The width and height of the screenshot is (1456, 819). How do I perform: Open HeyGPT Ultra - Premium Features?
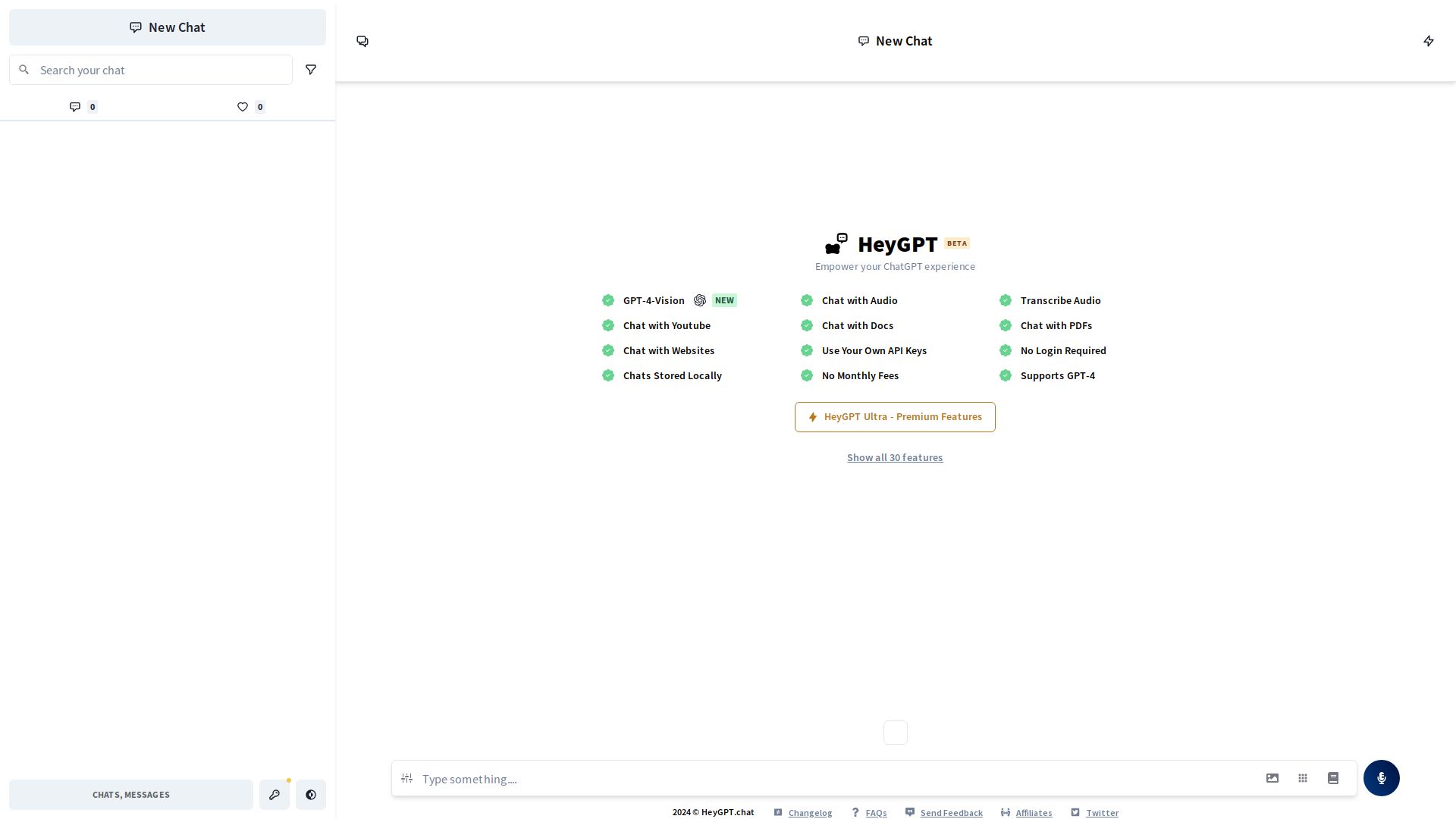click(895, 417)
